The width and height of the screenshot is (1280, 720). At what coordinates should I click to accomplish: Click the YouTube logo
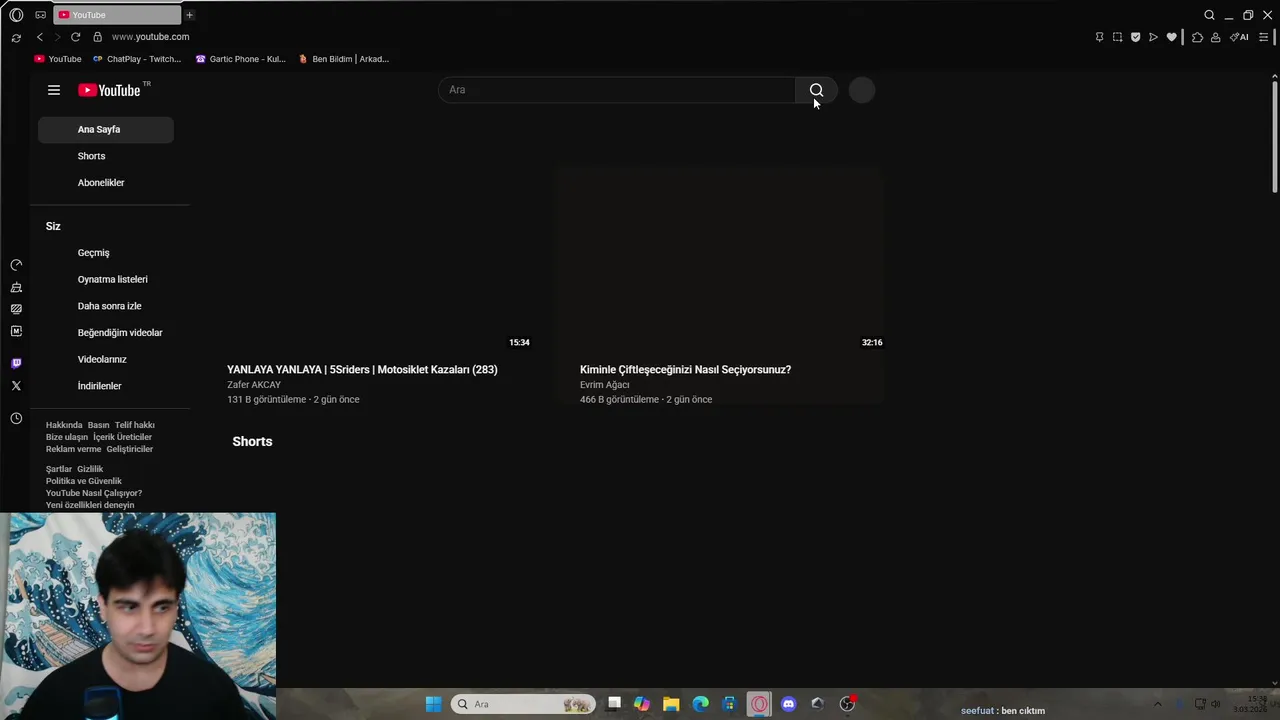coord(110,90)
